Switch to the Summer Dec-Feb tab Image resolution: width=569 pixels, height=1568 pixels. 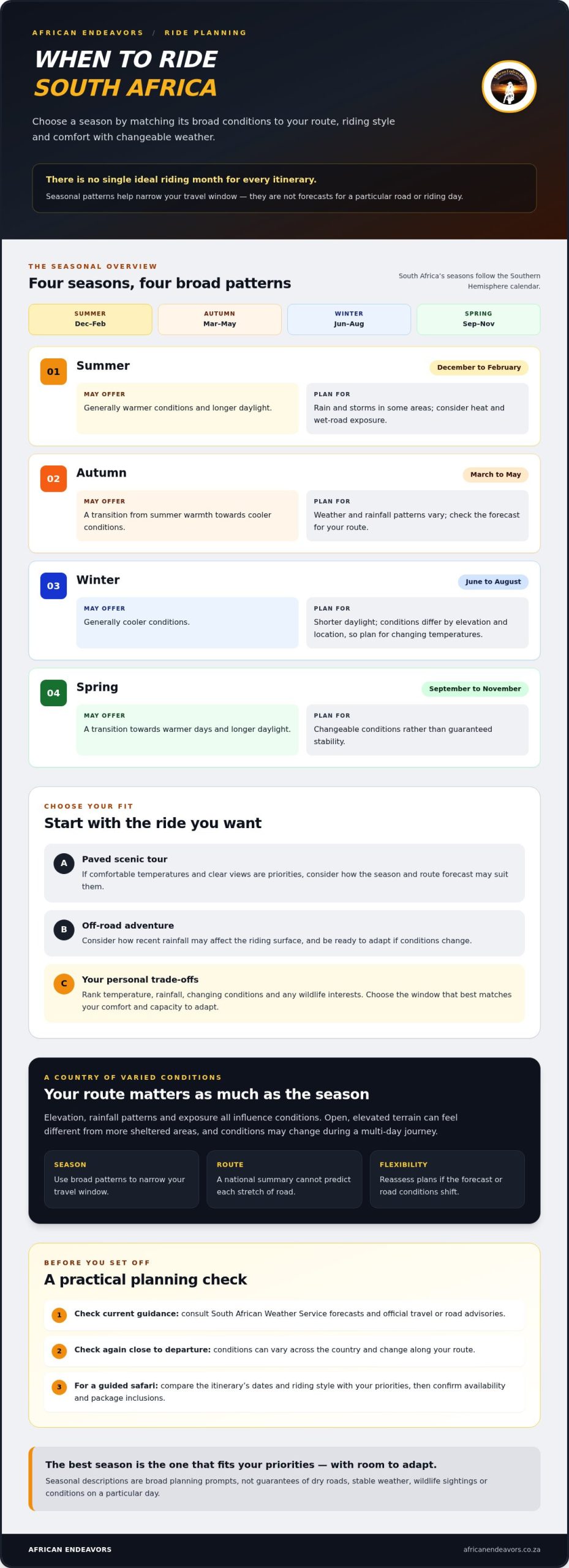(90, 319)
